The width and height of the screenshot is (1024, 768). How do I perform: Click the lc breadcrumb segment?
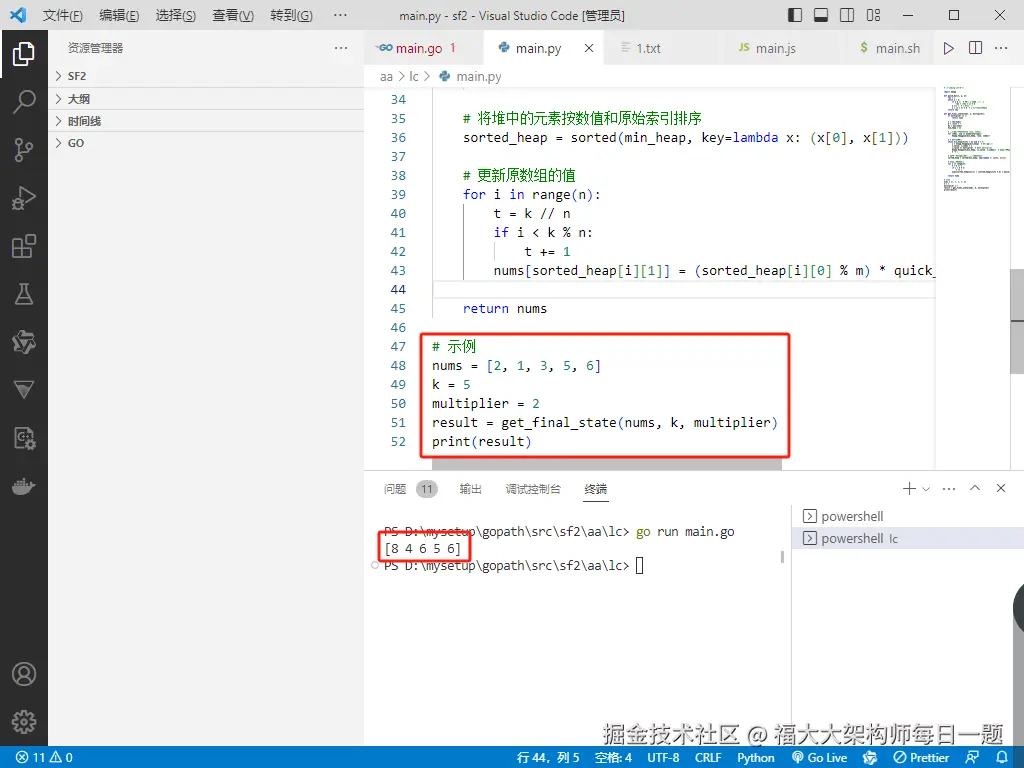(x=414, y=76)
